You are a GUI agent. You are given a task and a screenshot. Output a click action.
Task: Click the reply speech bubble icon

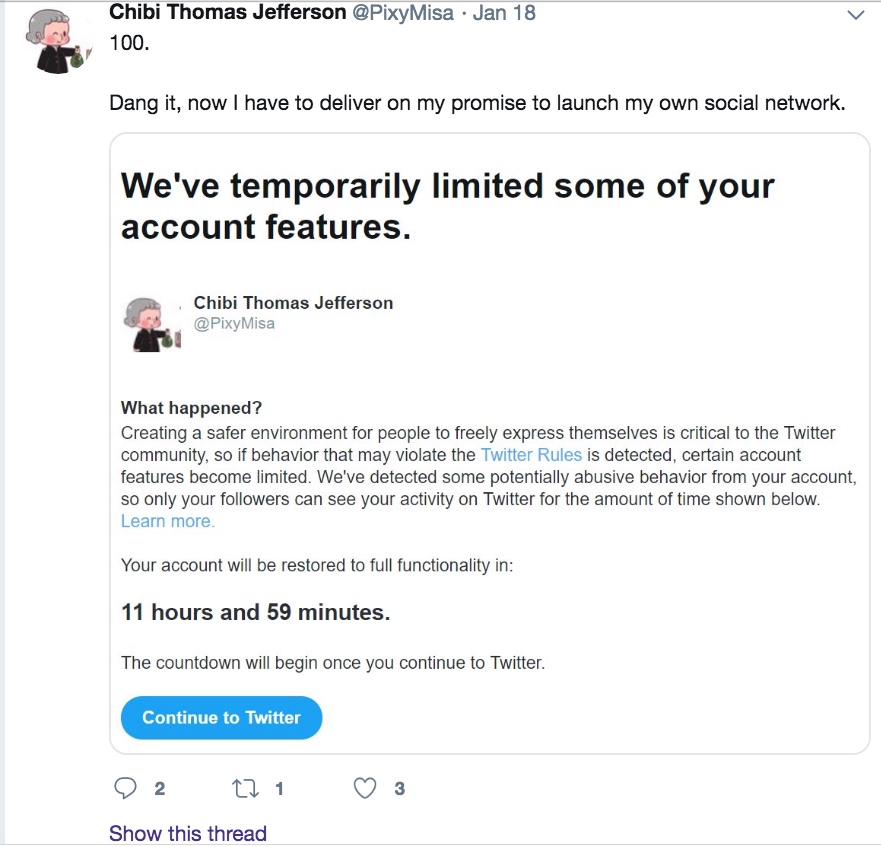point(126,789)
